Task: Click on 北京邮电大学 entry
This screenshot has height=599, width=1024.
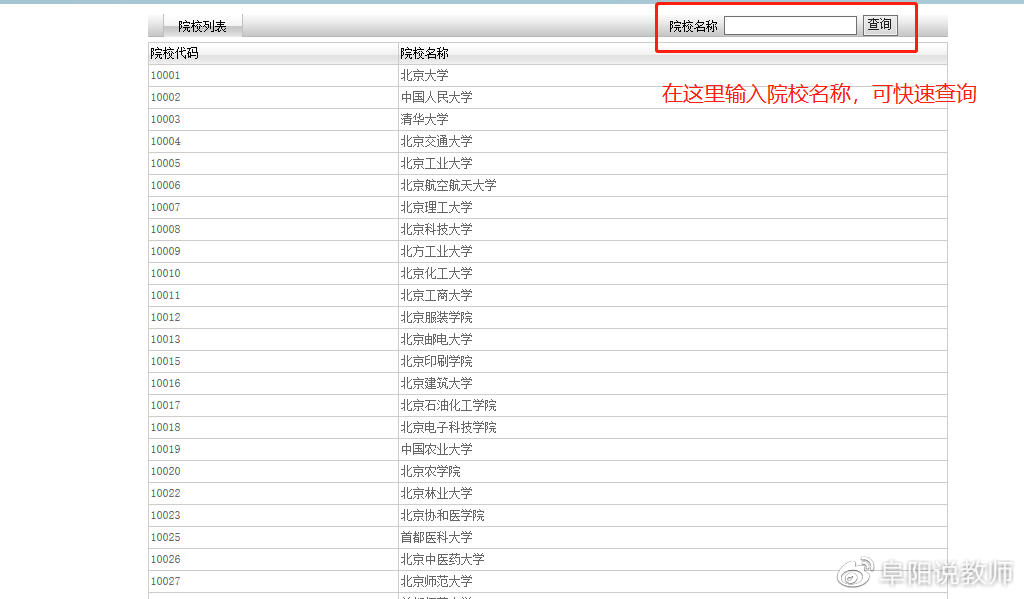Action: pos(436,340)
